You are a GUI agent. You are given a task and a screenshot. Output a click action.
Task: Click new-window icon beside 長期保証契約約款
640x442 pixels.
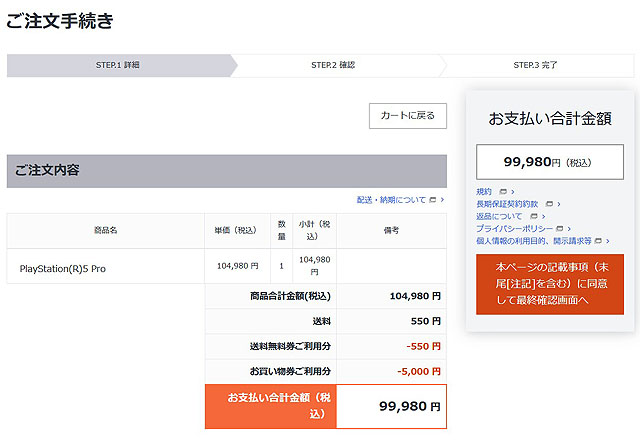coord(549,204)
